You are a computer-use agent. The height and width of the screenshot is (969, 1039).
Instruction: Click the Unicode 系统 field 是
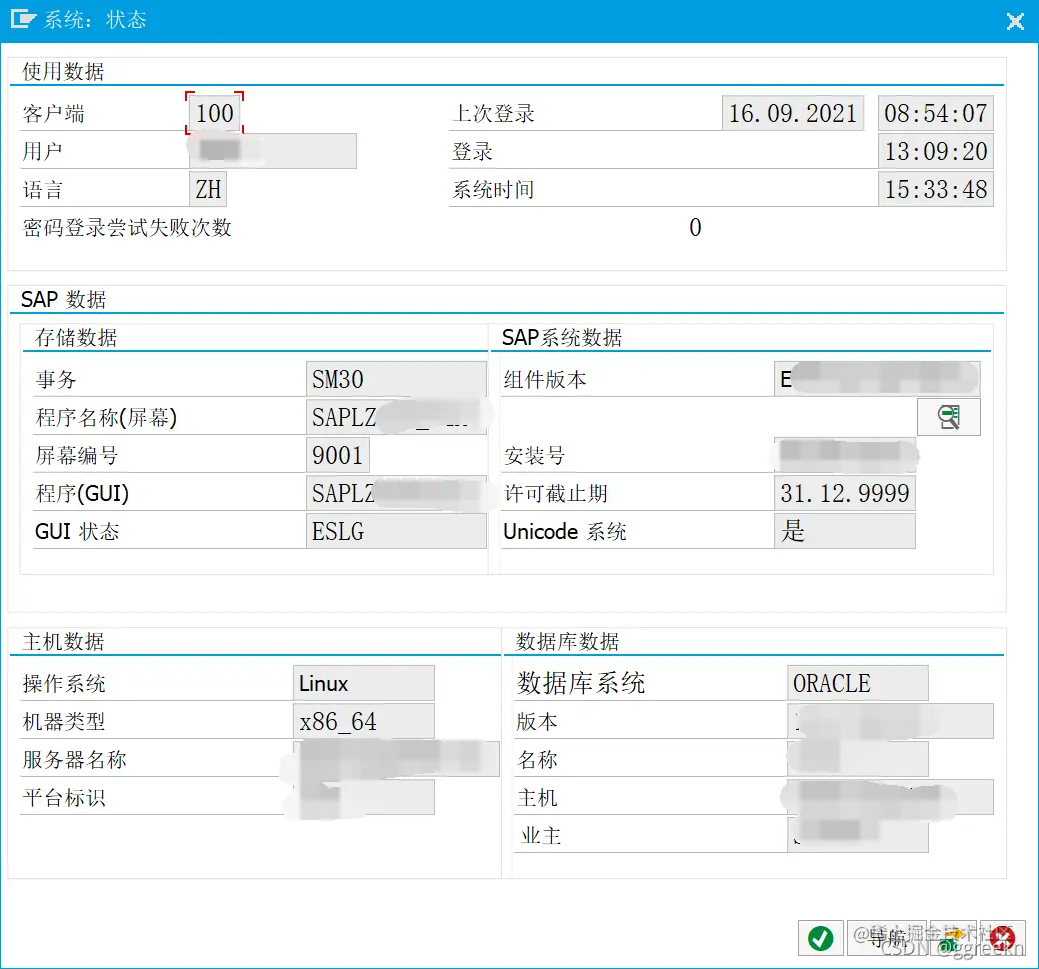click(845, 532)
